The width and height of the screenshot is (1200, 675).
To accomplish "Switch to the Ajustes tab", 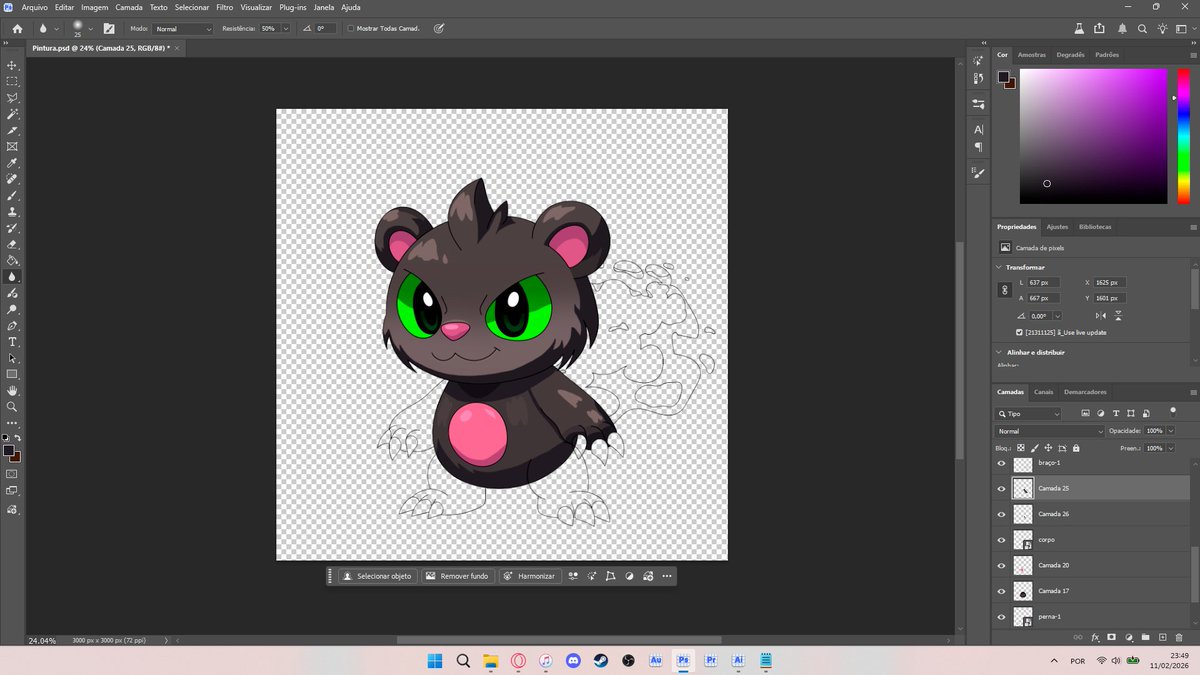I will tap(1057, 227).
